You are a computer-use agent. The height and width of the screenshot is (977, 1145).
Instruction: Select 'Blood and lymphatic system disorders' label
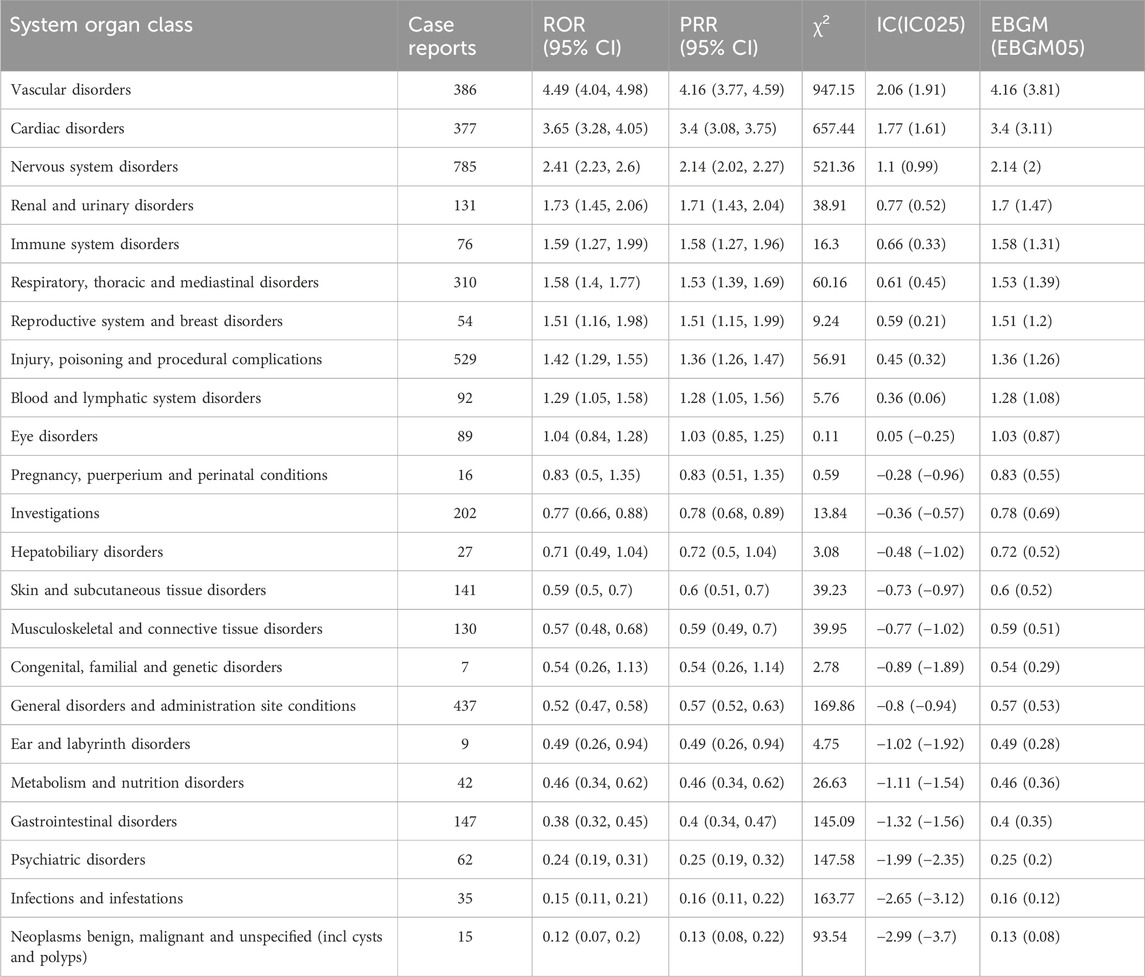click(136, 399)
